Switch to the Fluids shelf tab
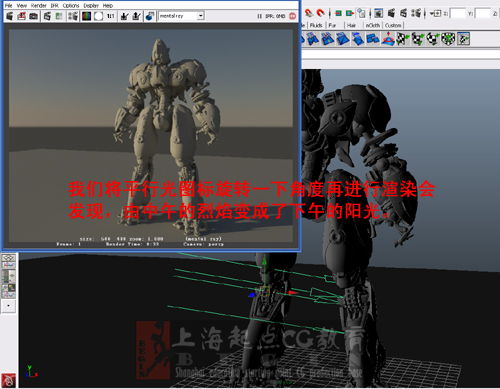 [316, 25]
